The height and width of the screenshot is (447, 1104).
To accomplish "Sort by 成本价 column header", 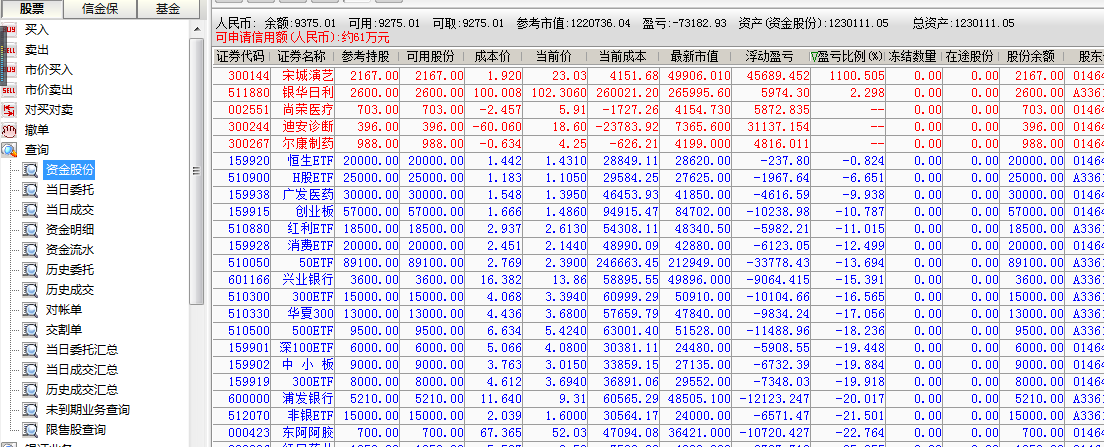I will coord(493,57).
